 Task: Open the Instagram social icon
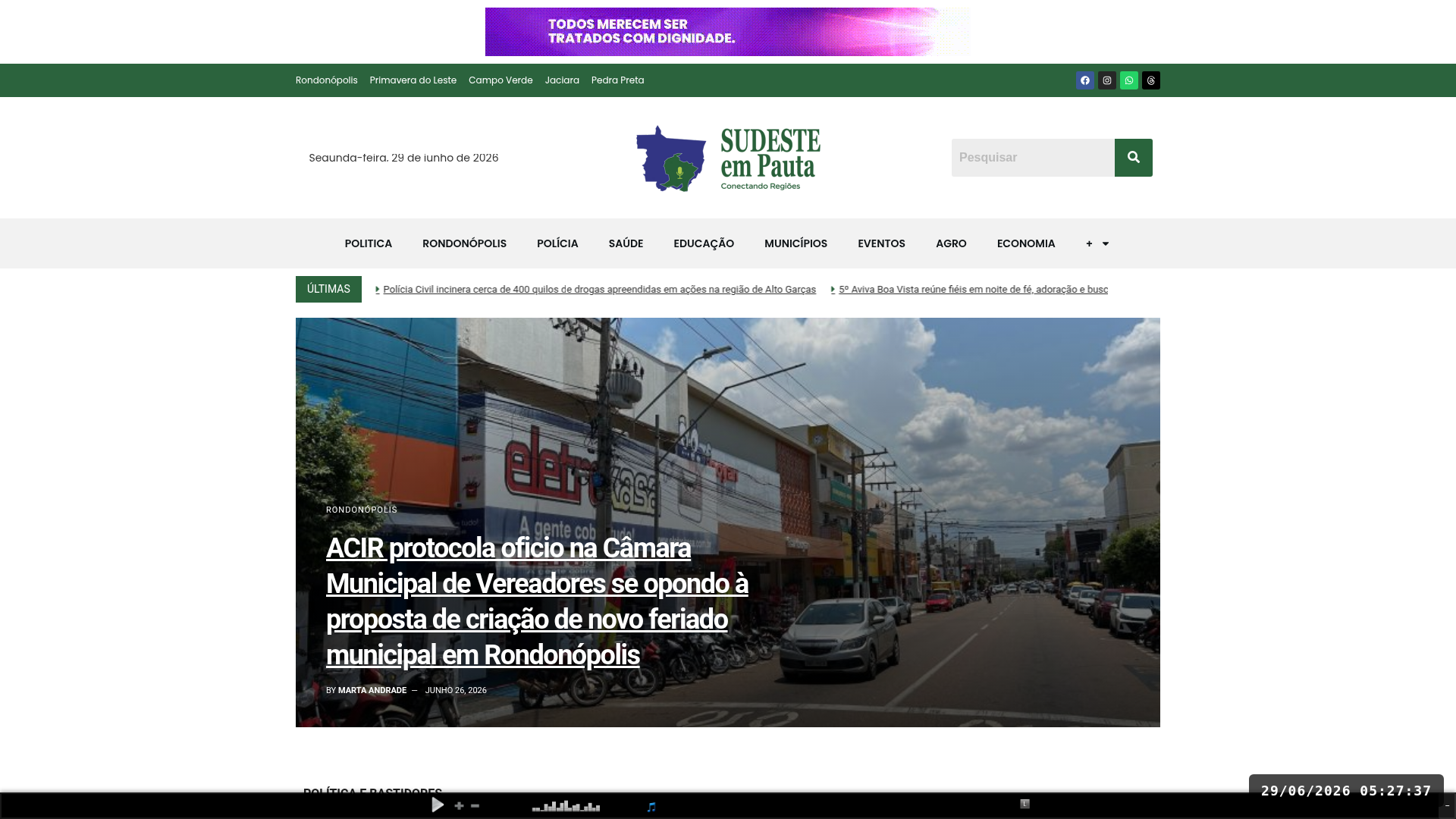pos(1107,80)
